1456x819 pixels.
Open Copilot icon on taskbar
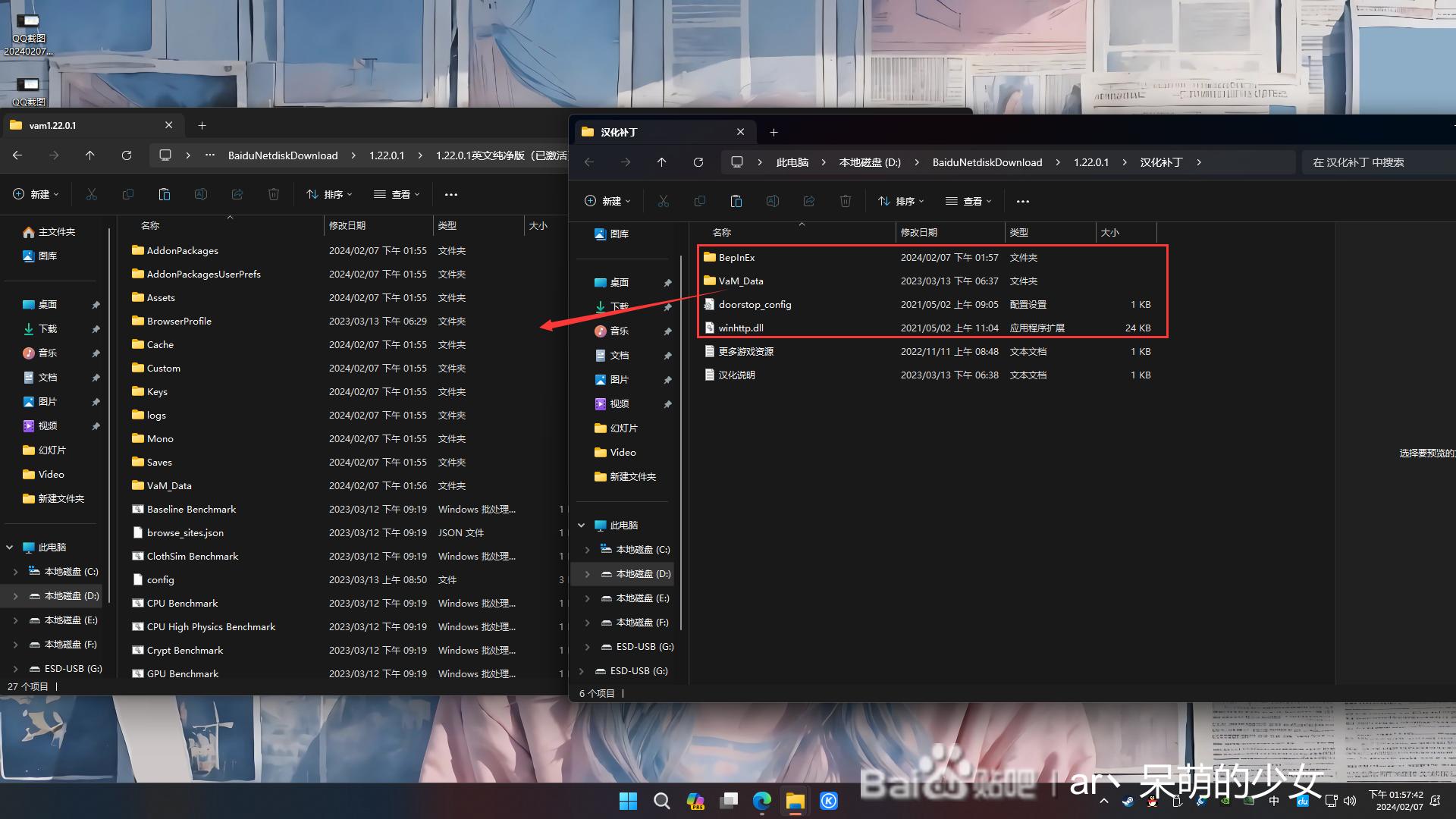pos(695,801)
